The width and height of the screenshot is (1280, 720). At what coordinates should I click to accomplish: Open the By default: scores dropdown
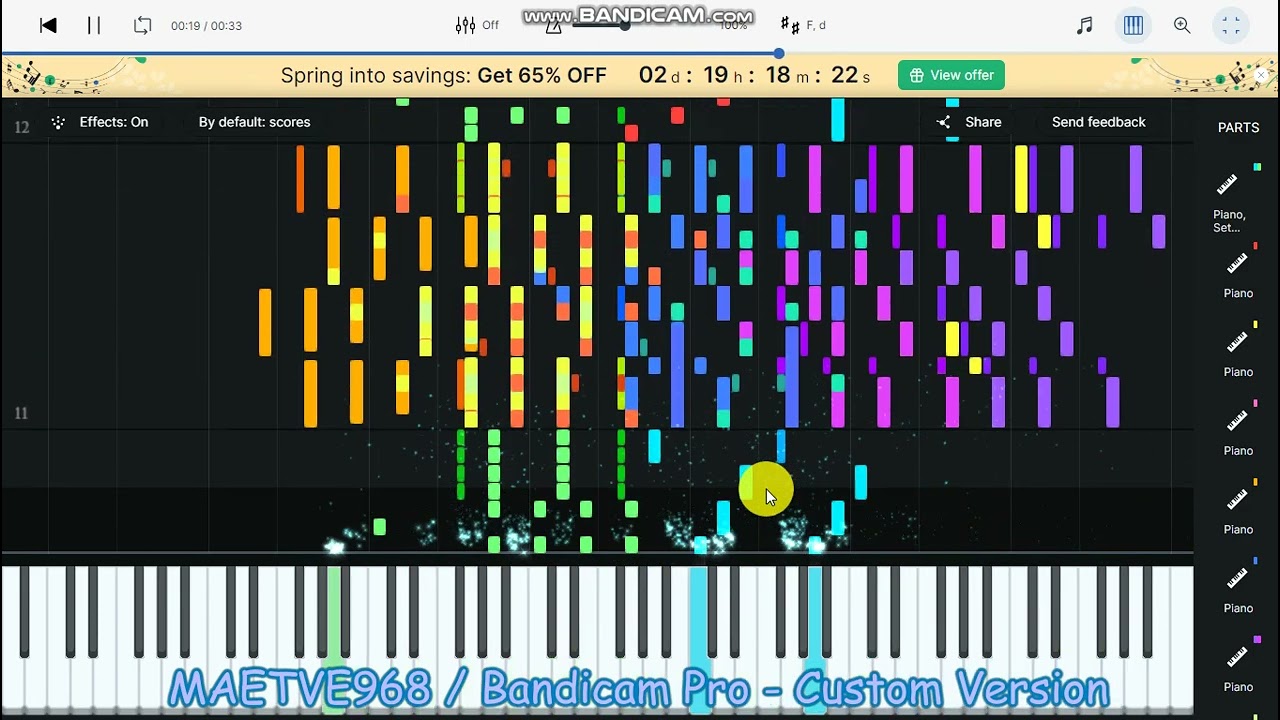254,122
